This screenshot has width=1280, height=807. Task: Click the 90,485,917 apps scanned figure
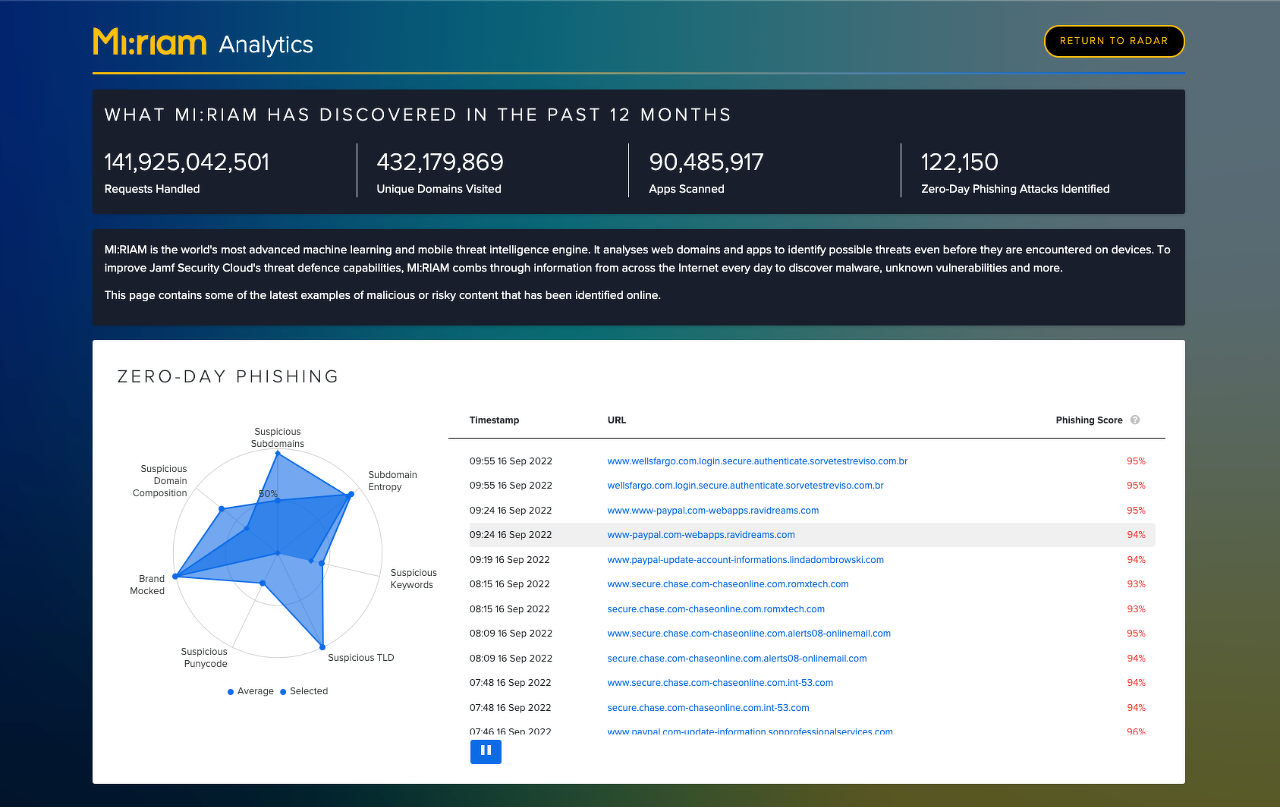(706, 162)
